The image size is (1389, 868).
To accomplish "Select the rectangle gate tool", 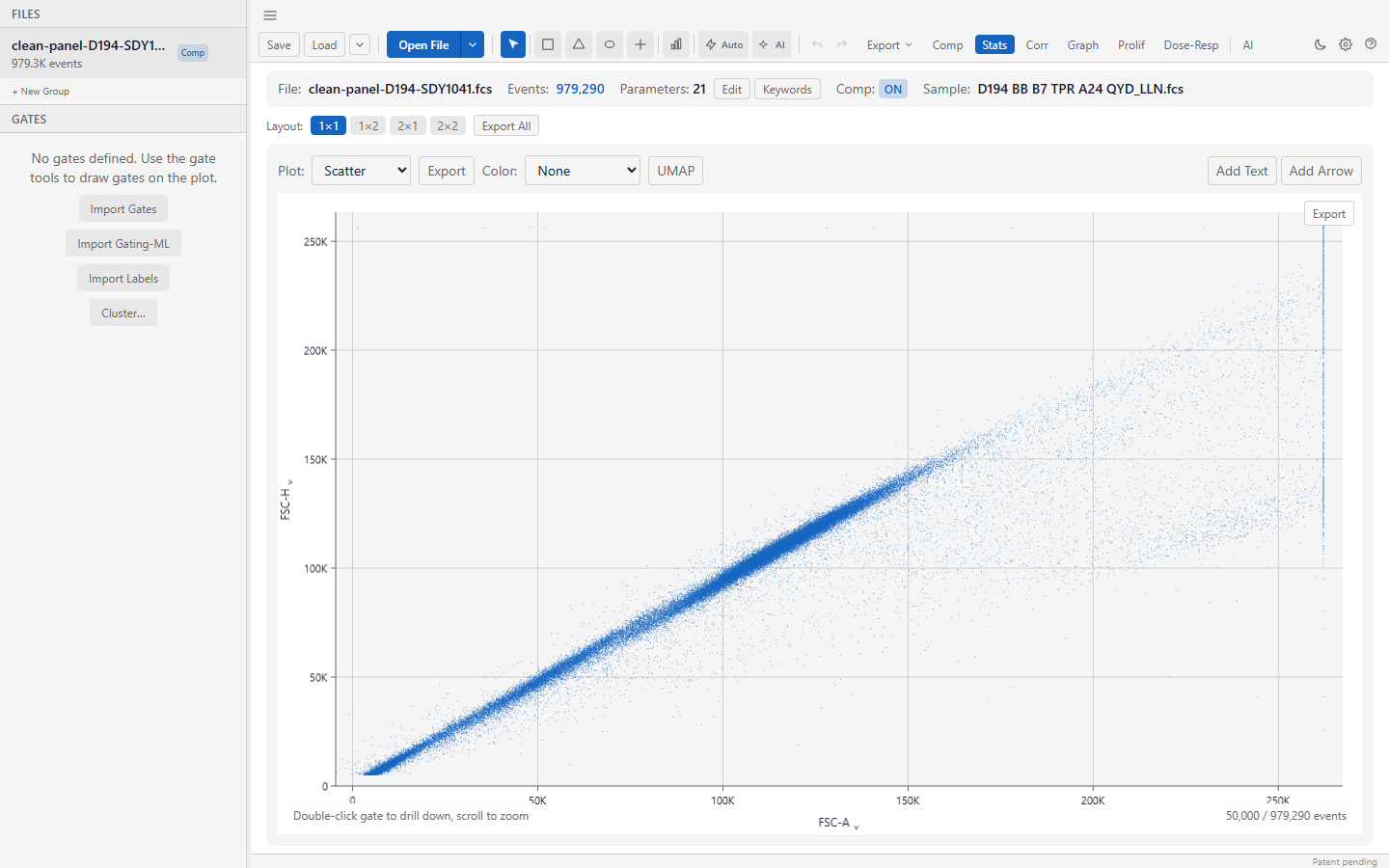I will (548, 44).
